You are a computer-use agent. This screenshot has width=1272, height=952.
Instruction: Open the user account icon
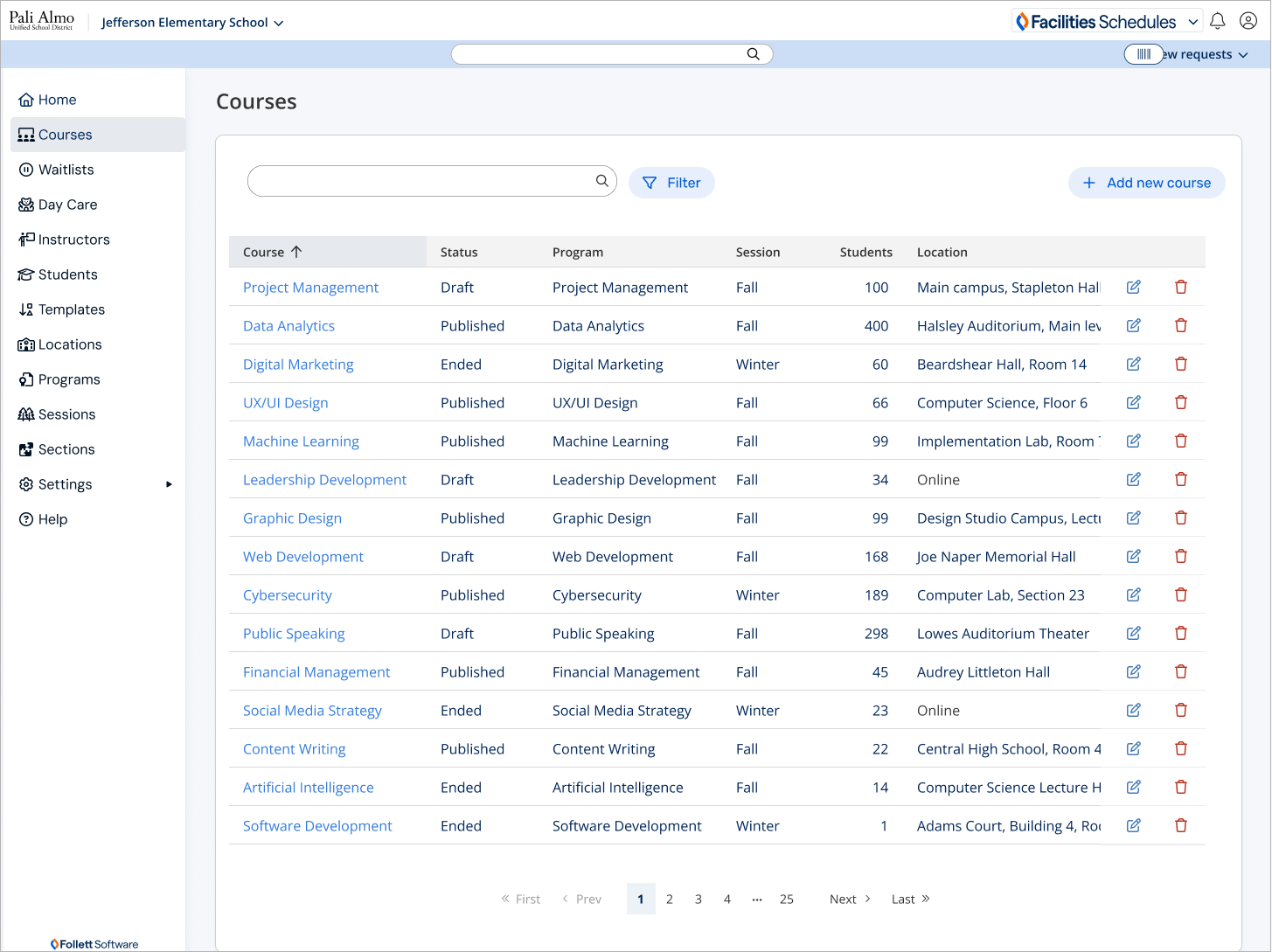coord(1248,20)
